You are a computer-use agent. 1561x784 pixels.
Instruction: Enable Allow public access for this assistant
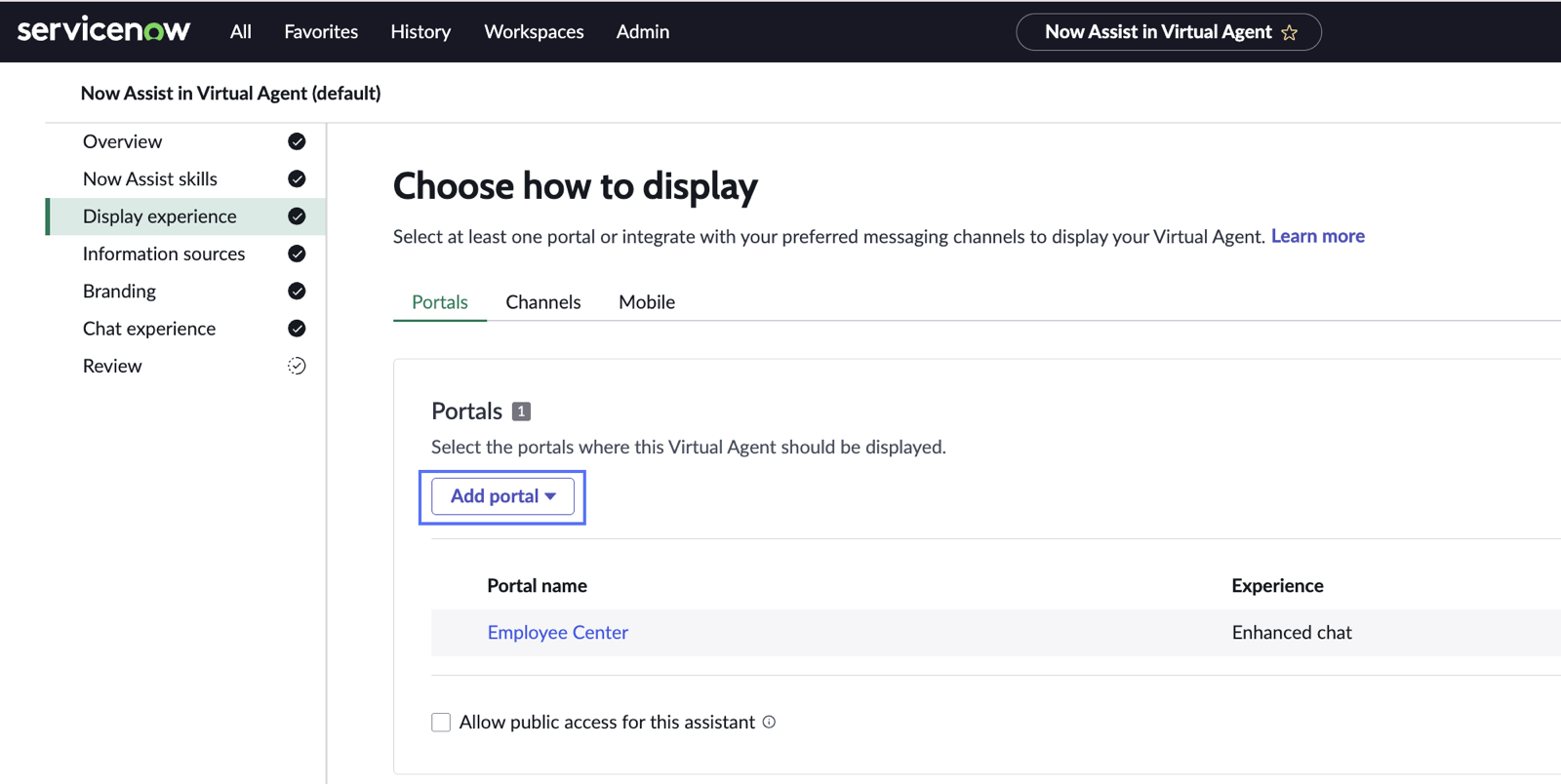tap(441, 722)
